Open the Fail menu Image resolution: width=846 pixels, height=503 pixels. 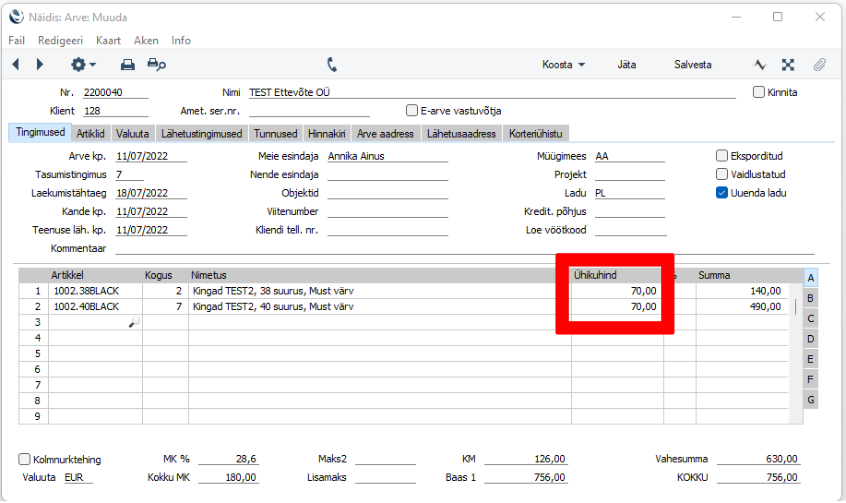tap(16, 40)
